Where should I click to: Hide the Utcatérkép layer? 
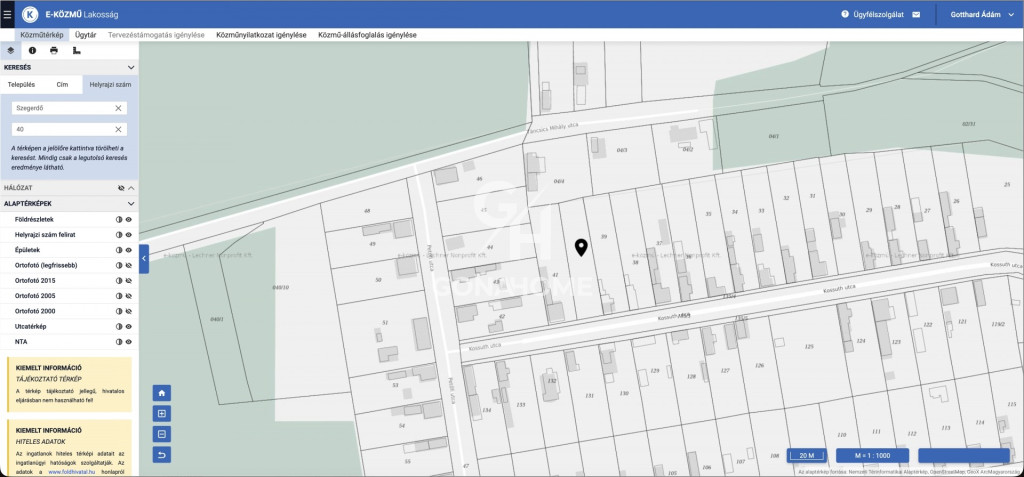click(x=129, y=326)
